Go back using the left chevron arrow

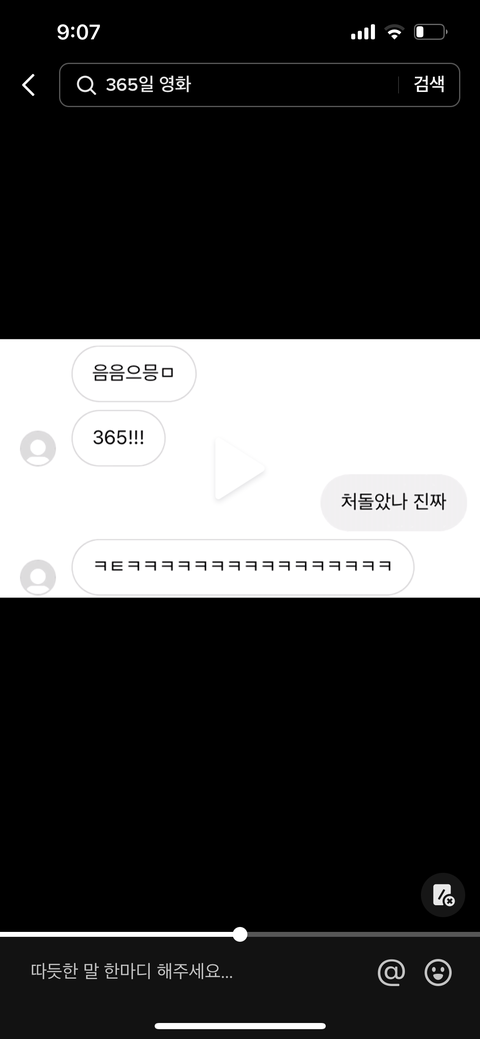point(29,85)
